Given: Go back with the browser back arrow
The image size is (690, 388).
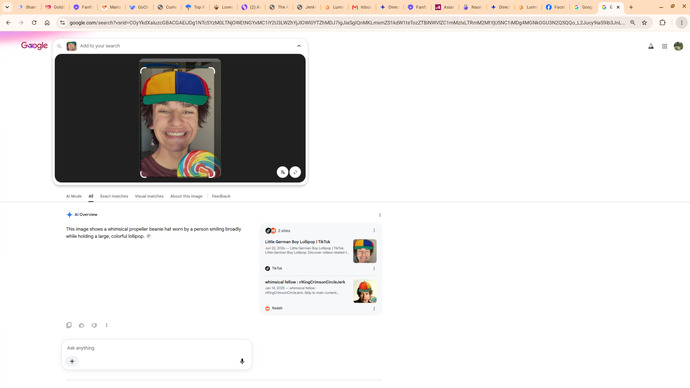Looking at the screenshot, I should point(8,22).
